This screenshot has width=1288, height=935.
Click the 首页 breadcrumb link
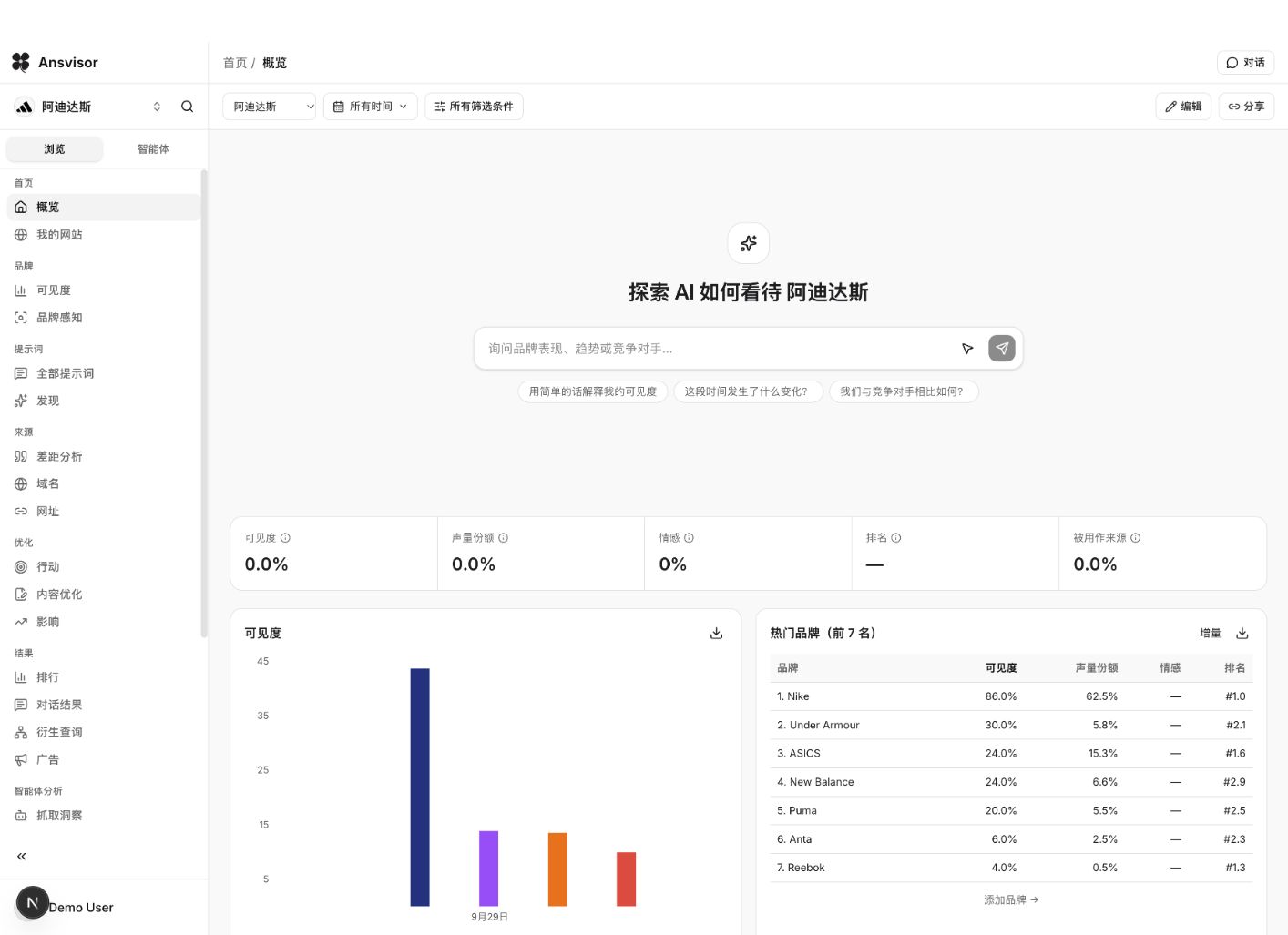235,63
